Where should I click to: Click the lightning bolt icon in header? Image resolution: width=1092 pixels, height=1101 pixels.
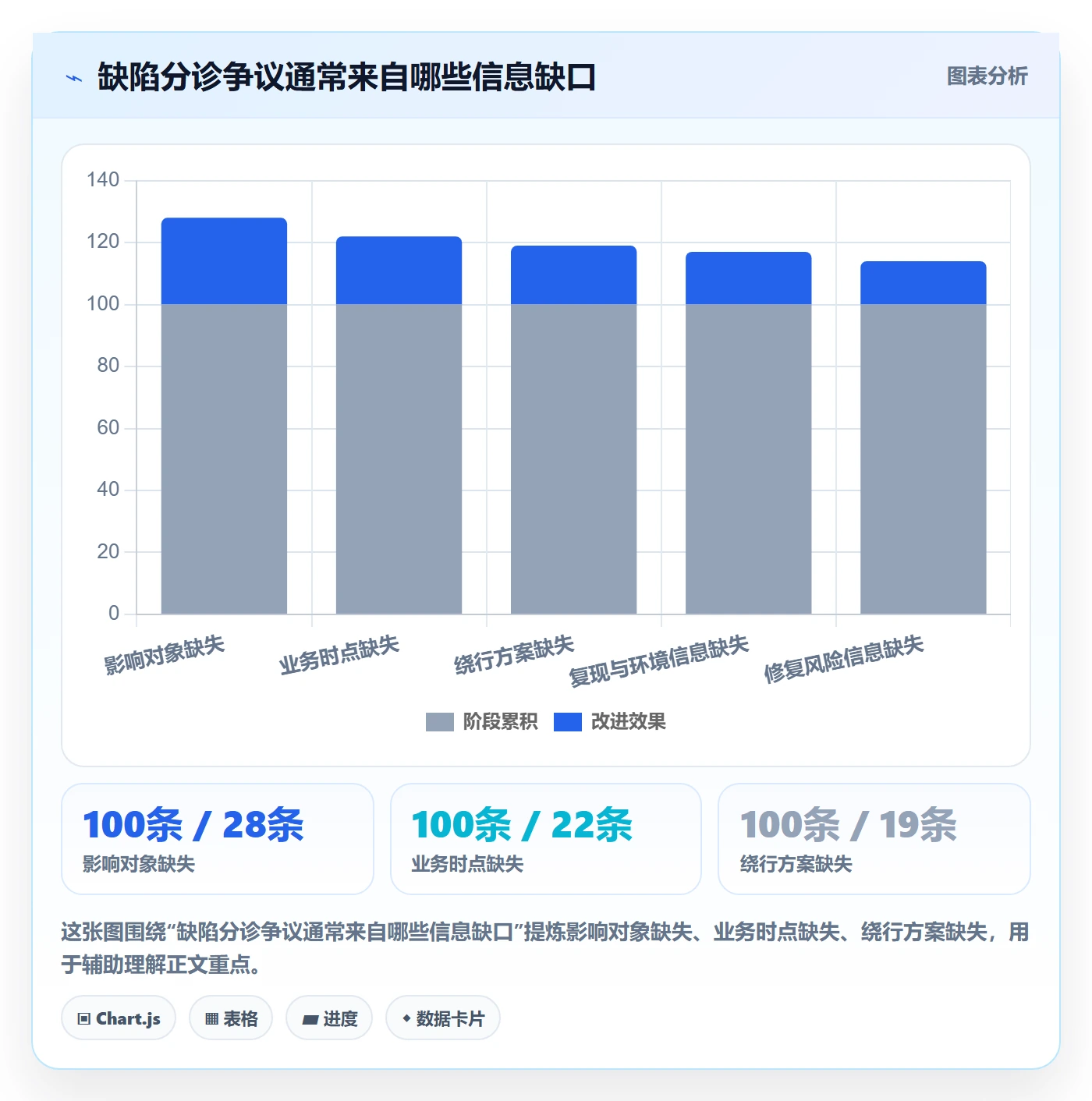click(74, 78)
